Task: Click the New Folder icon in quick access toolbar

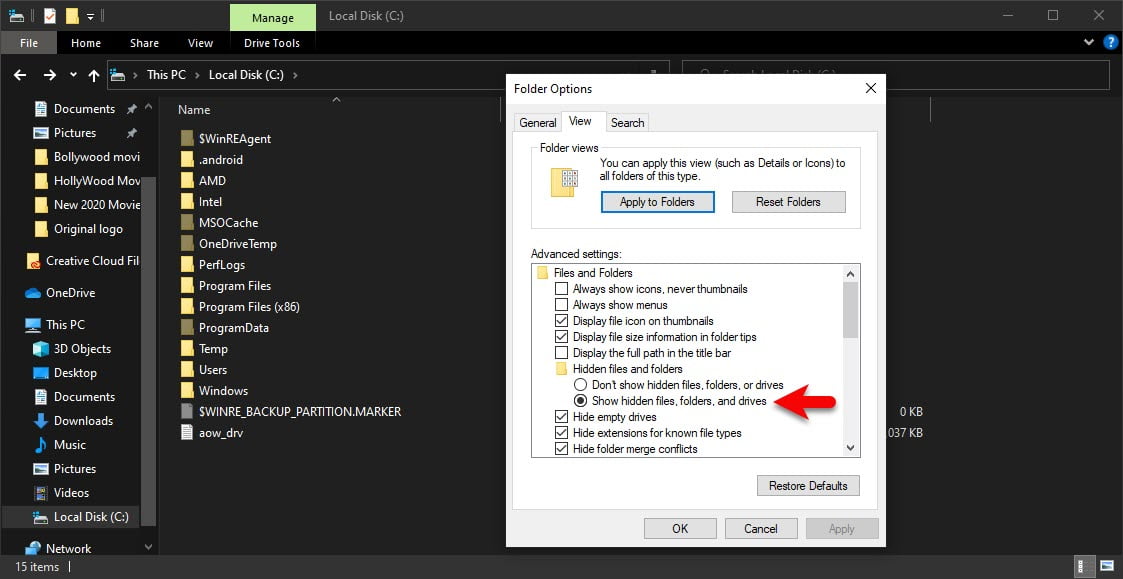Action: tap(72, 15)
